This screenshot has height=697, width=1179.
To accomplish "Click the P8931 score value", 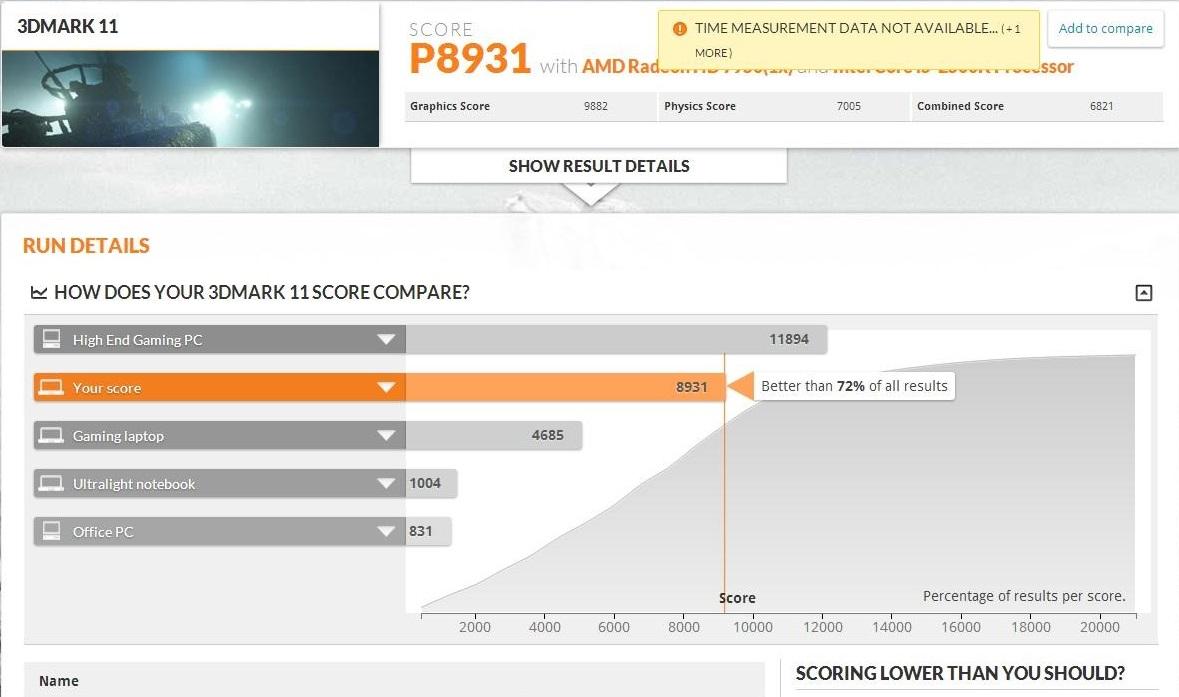I will (x=470, y=59).
